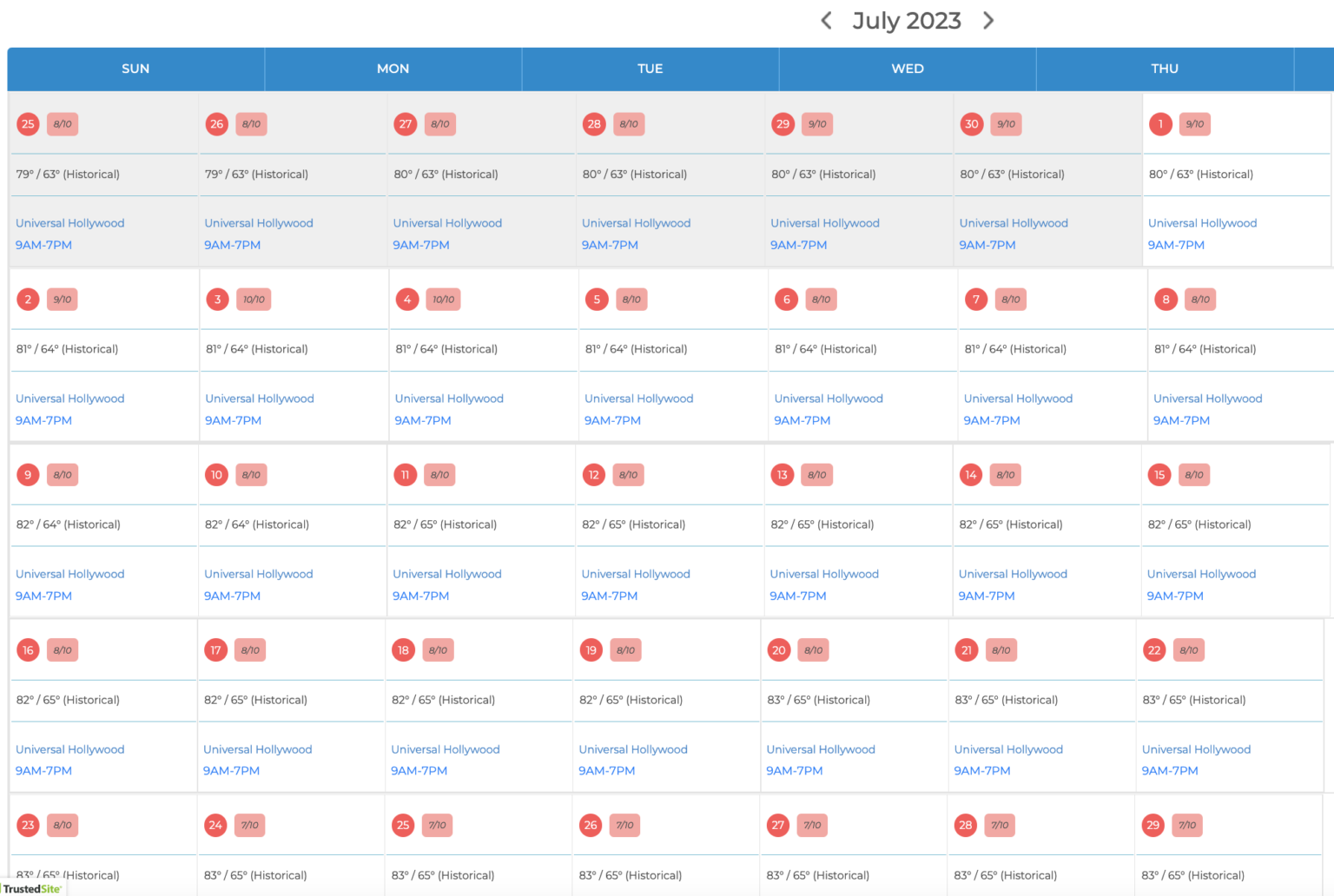This screenshot has height=896, width=1334.
Task: Click 9AM-7PM hours under date 11
Action: [420, 596]
